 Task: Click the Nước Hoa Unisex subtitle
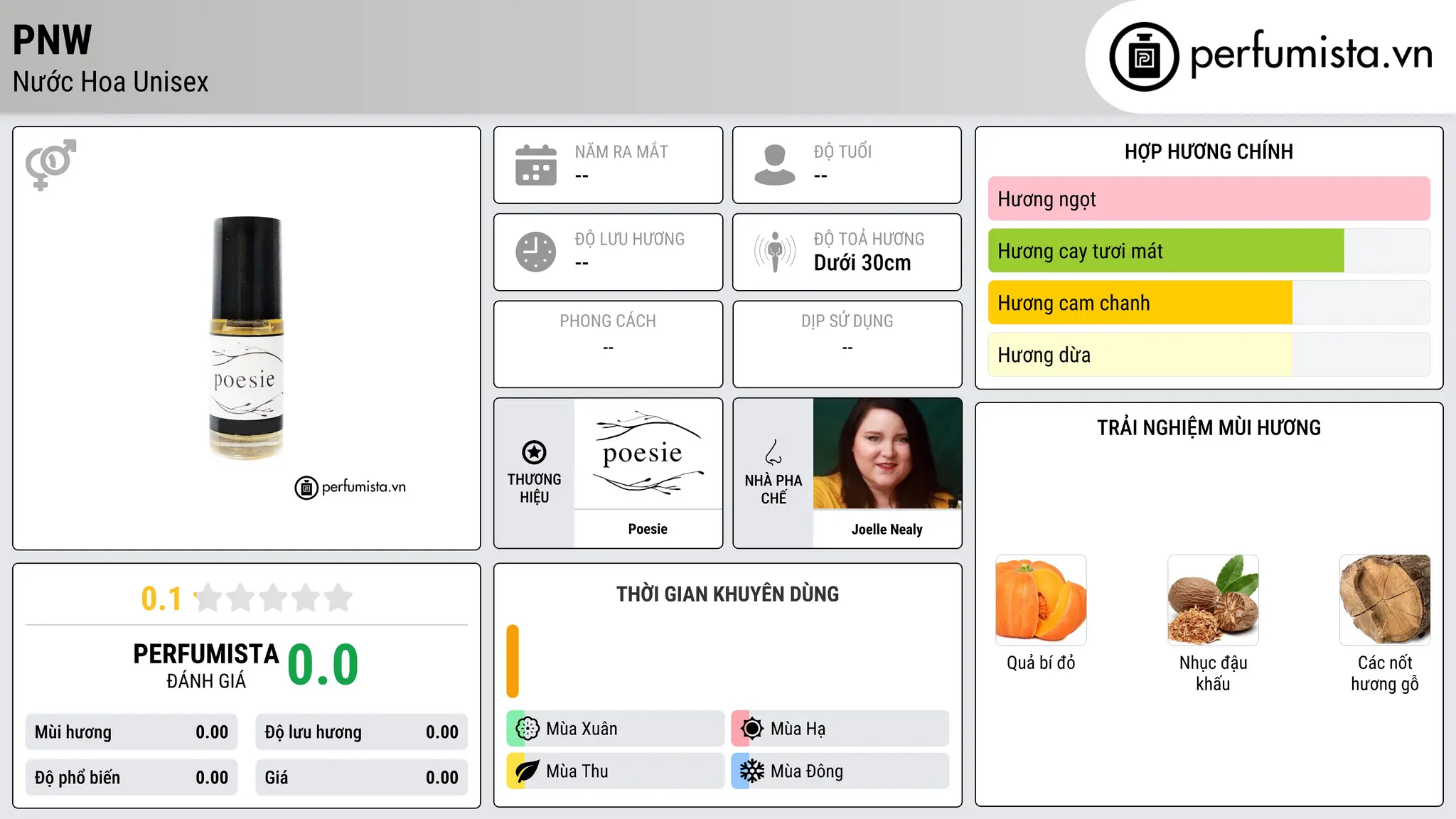[111, 82]
